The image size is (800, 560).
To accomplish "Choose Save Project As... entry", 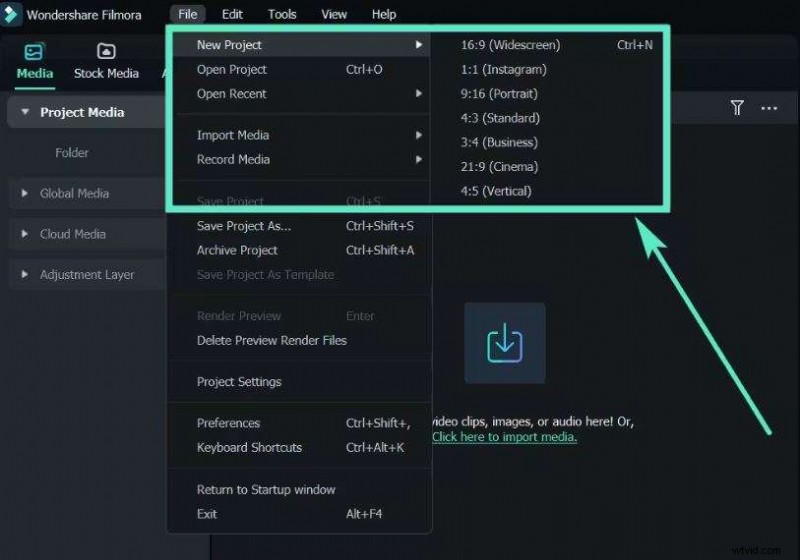I will pos(302,226).
